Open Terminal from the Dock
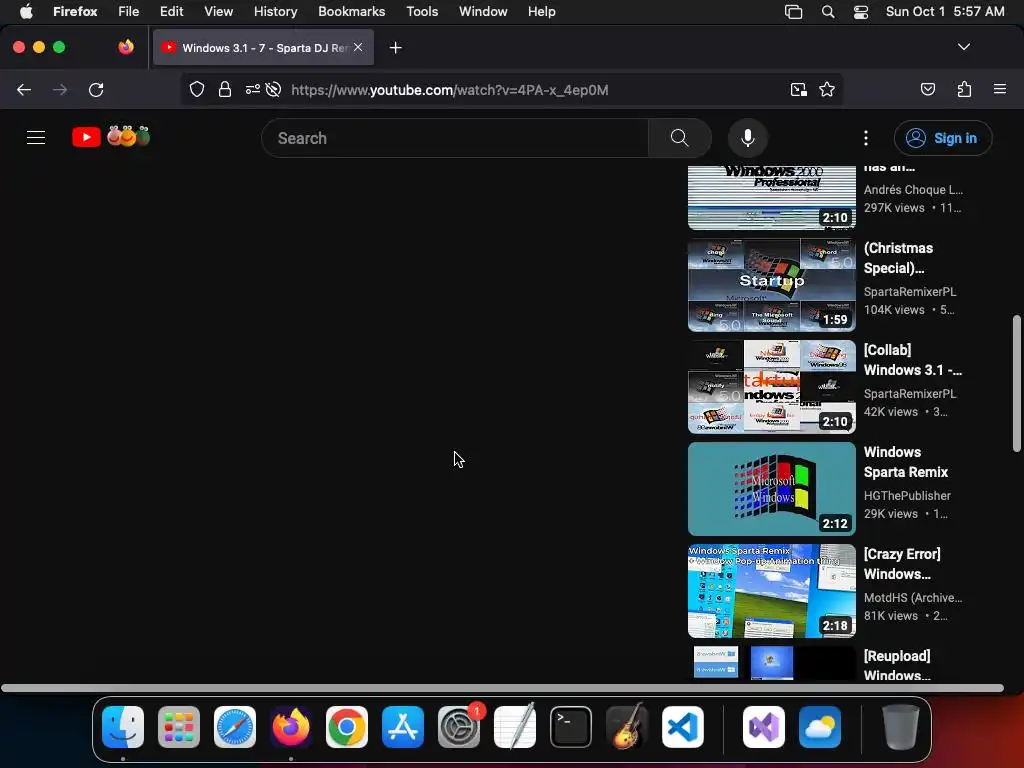 tap(571, 727)
